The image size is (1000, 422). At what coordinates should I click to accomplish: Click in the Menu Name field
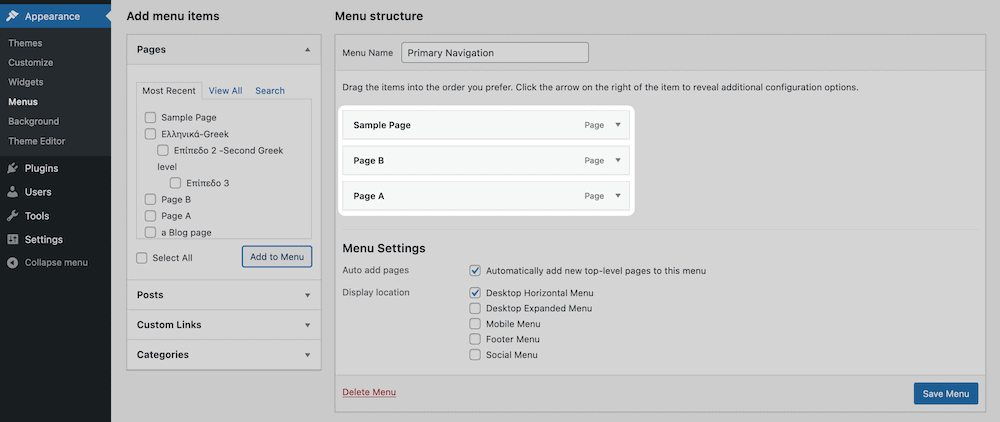(x=495, y=53)
